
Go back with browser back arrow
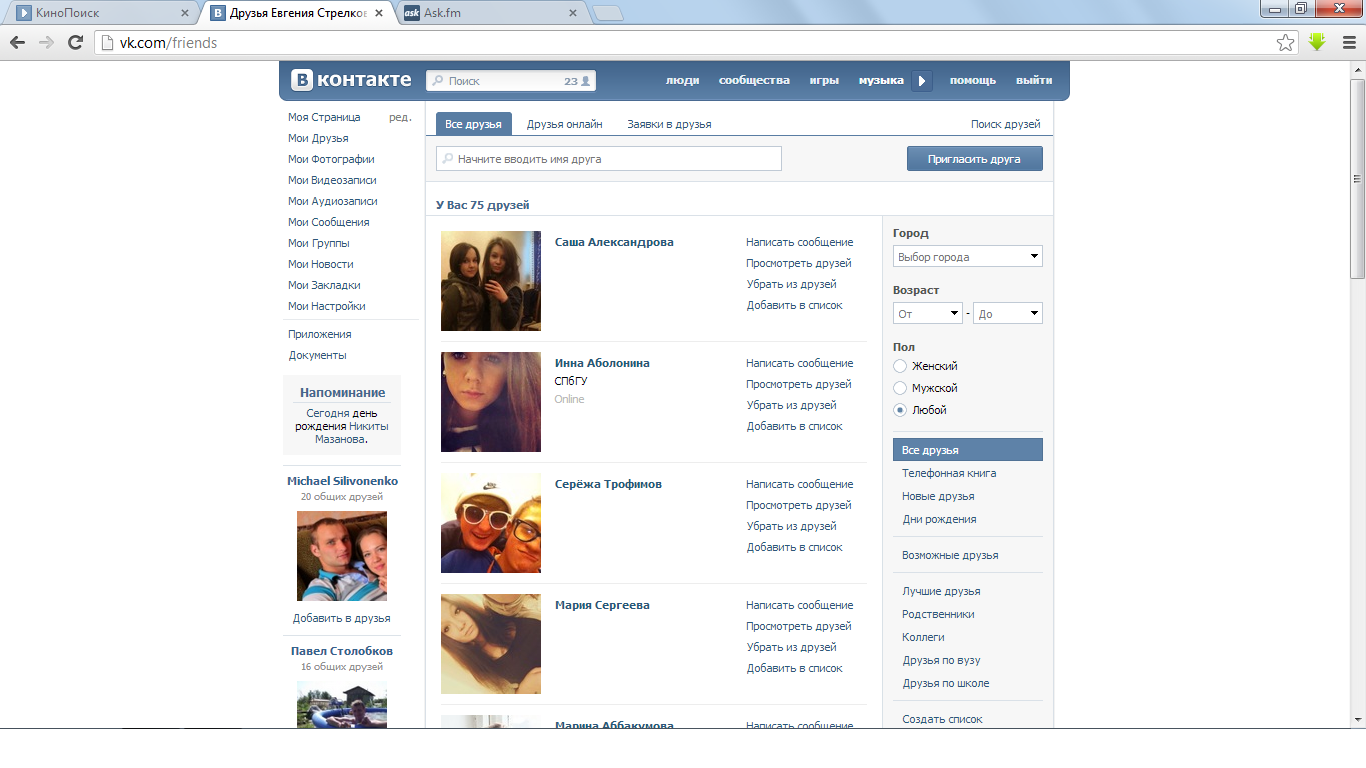pyautogui.click(x=17, y=42)
